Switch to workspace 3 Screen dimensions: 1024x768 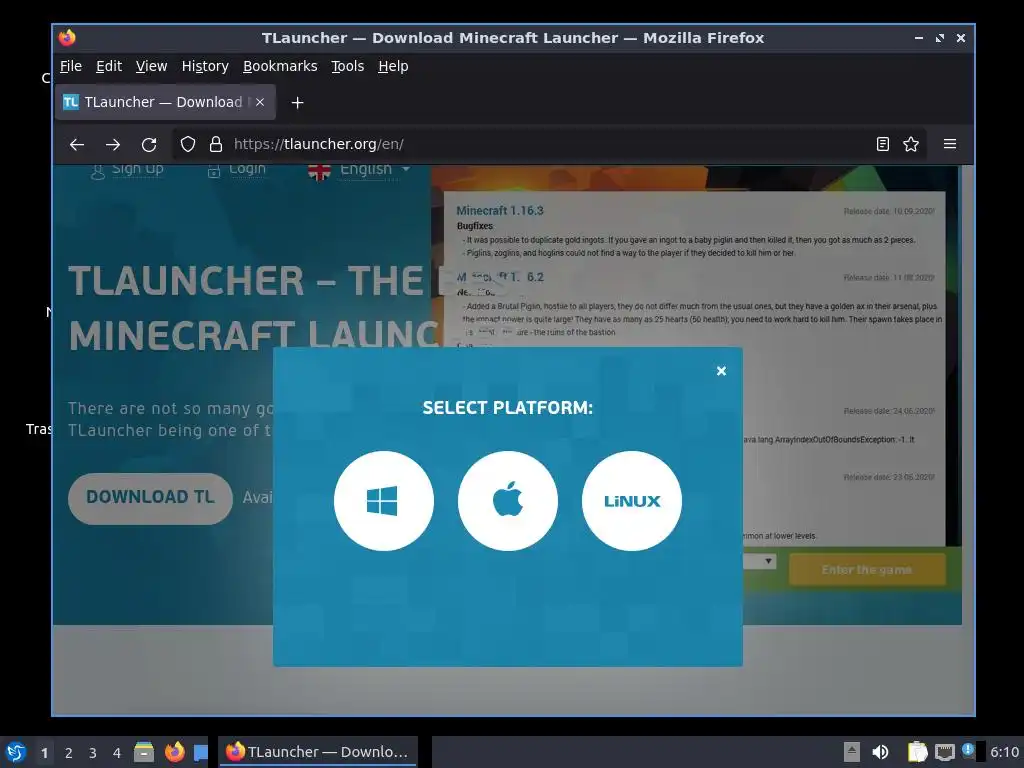pos(93,753)
